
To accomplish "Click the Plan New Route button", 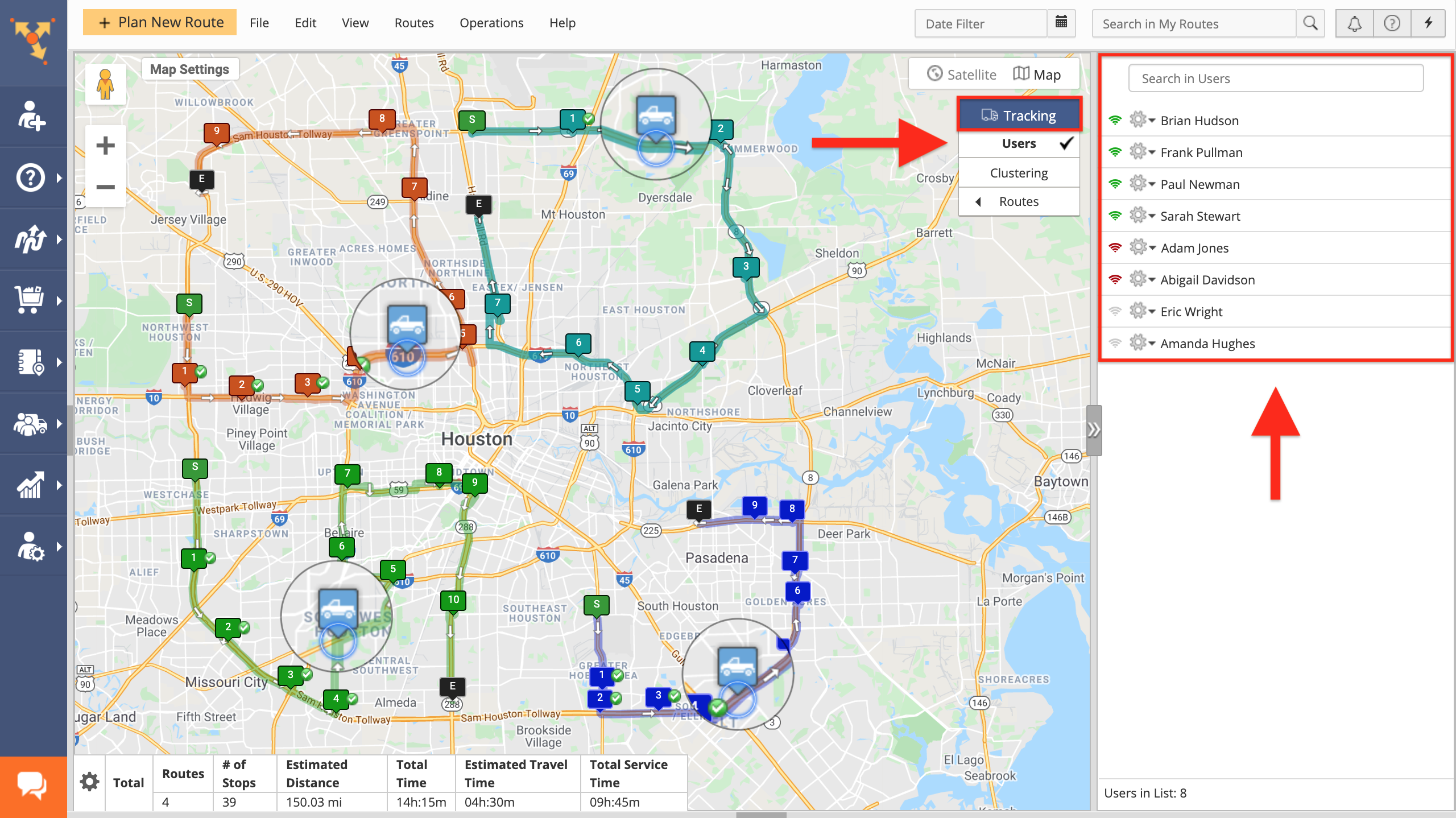I will [160, 22].
